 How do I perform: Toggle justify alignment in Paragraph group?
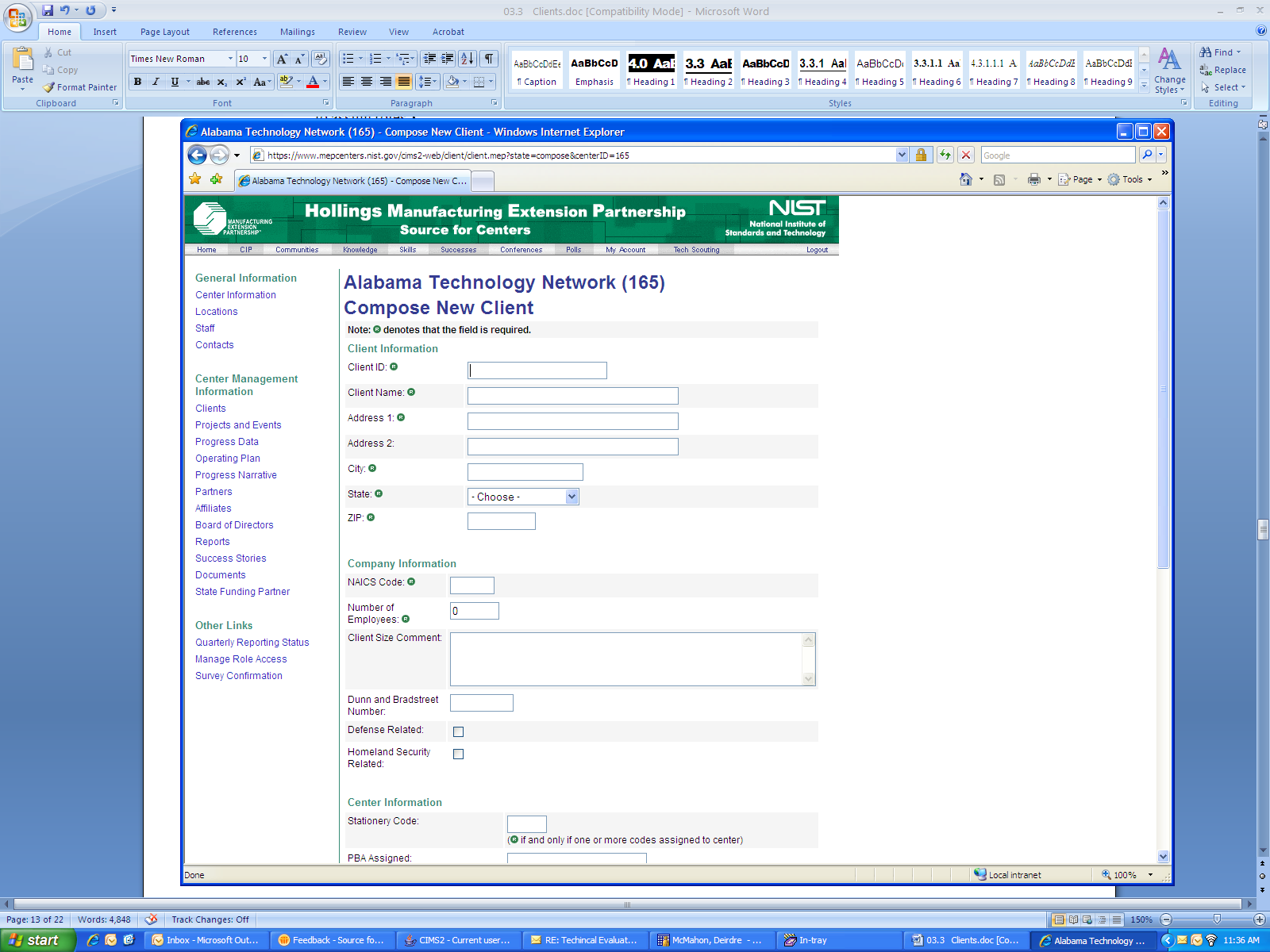pyautogui.click(x=404, y=82)
